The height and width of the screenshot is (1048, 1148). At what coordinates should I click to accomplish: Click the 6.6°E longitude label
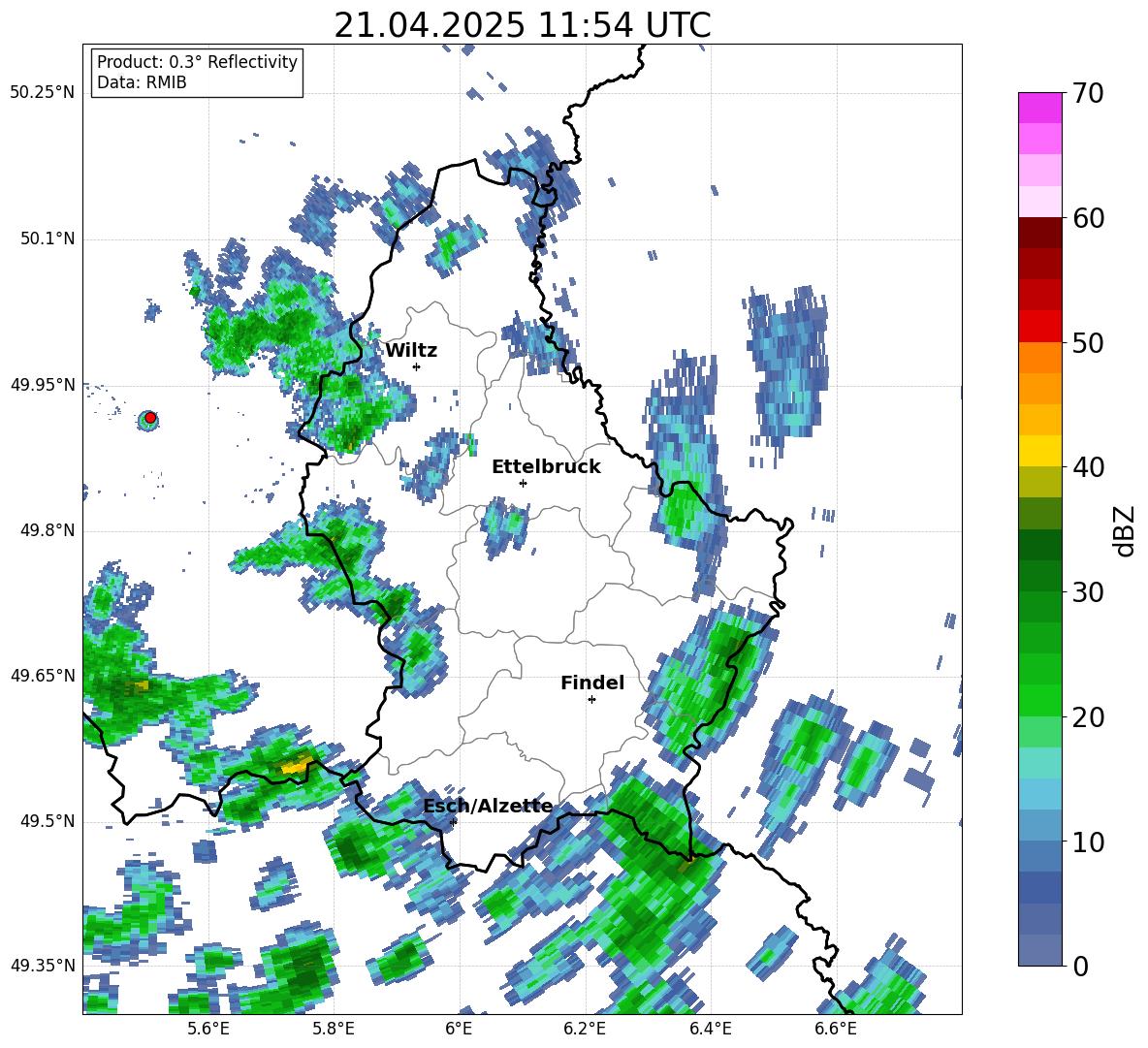click(836, 1030)
